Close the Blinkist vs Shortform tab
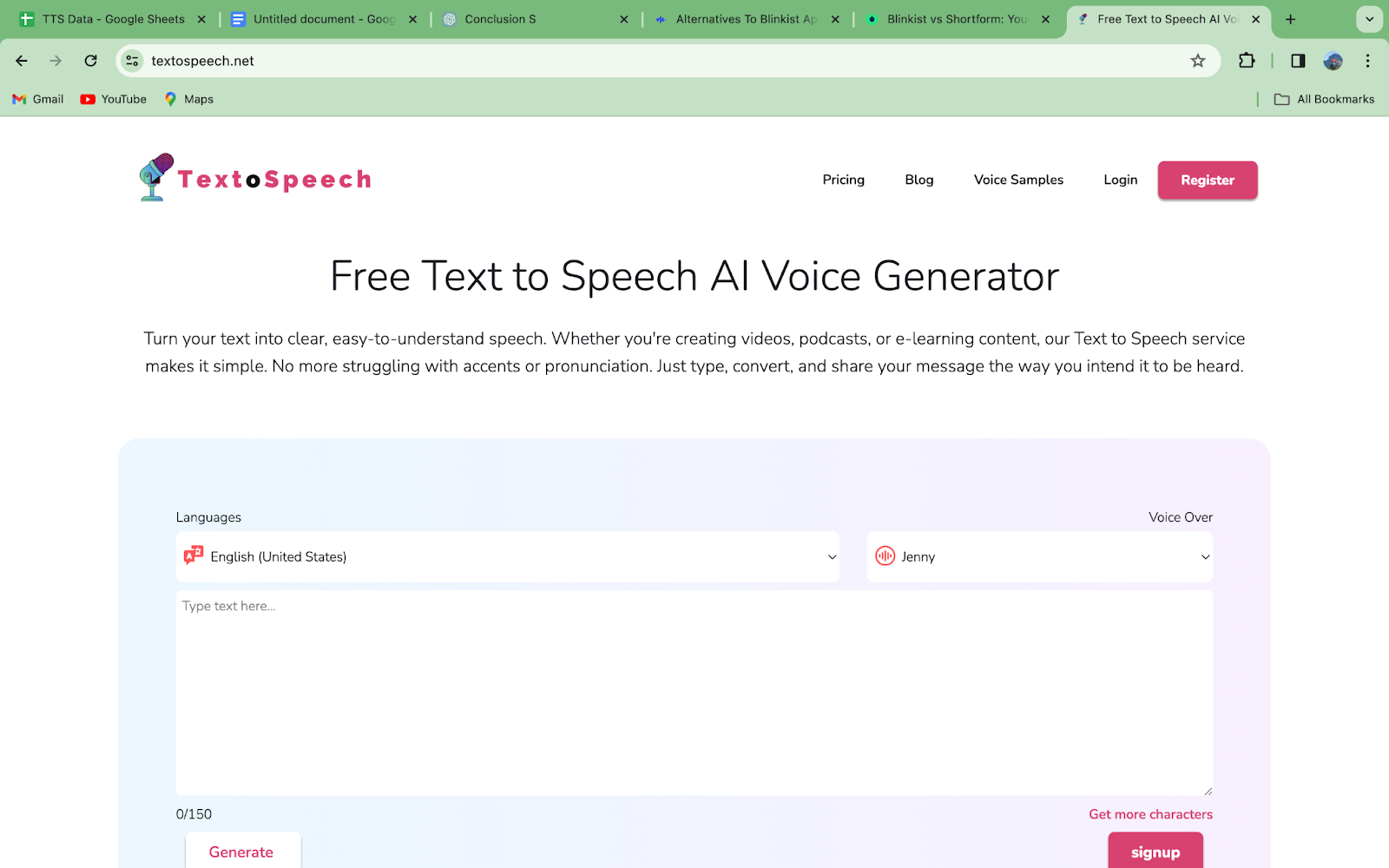The height and width of the screenshot is (868, 1389). 1045,19
